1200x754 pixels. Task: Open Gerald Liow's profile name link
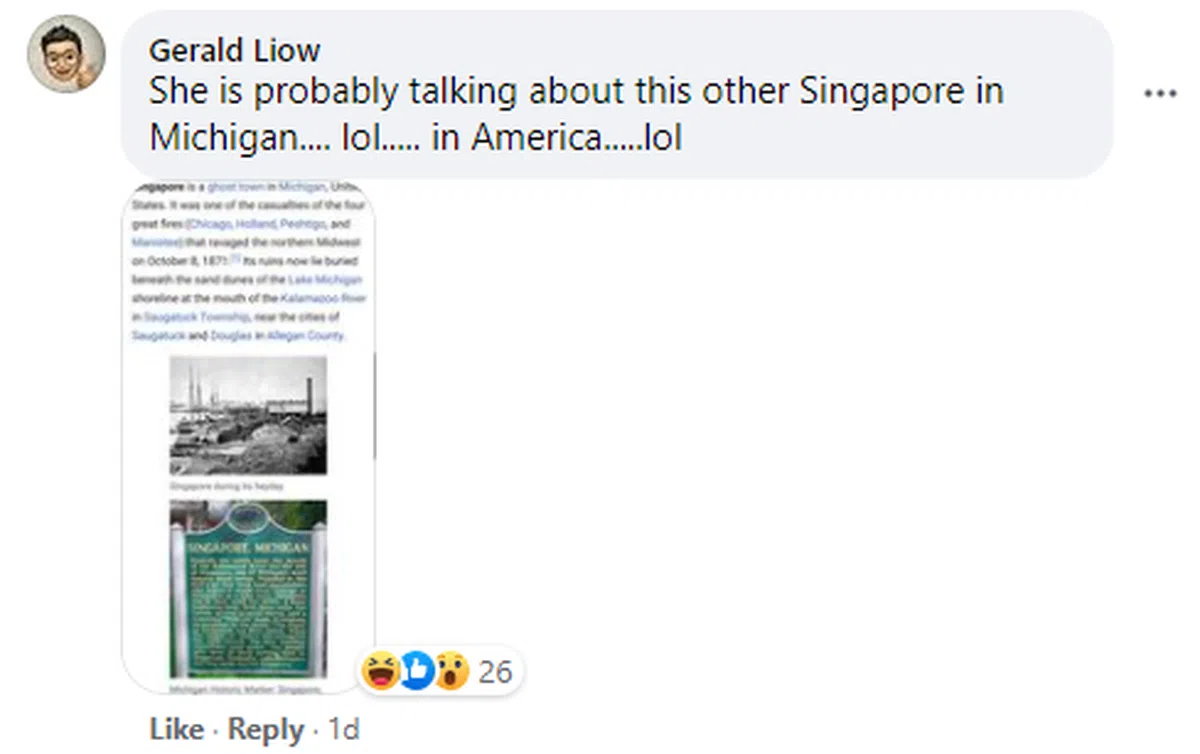pos(234,50)
